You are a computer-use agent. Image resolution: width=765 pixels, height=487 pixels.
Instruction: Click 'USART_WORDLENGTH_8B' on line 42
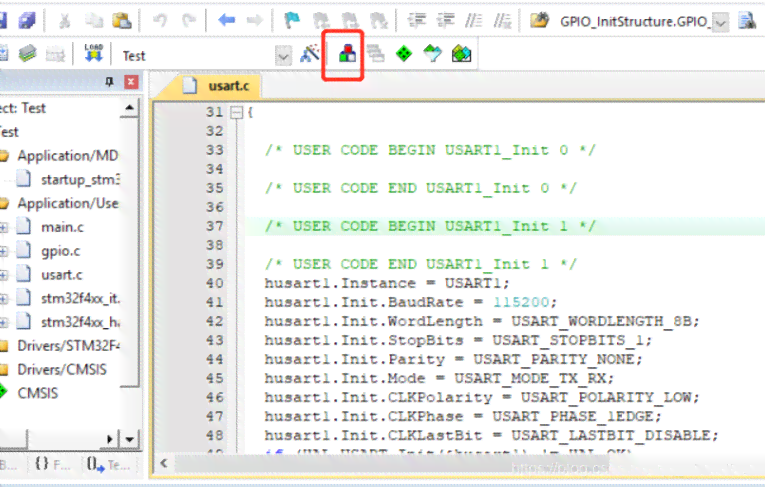point(601,322)
